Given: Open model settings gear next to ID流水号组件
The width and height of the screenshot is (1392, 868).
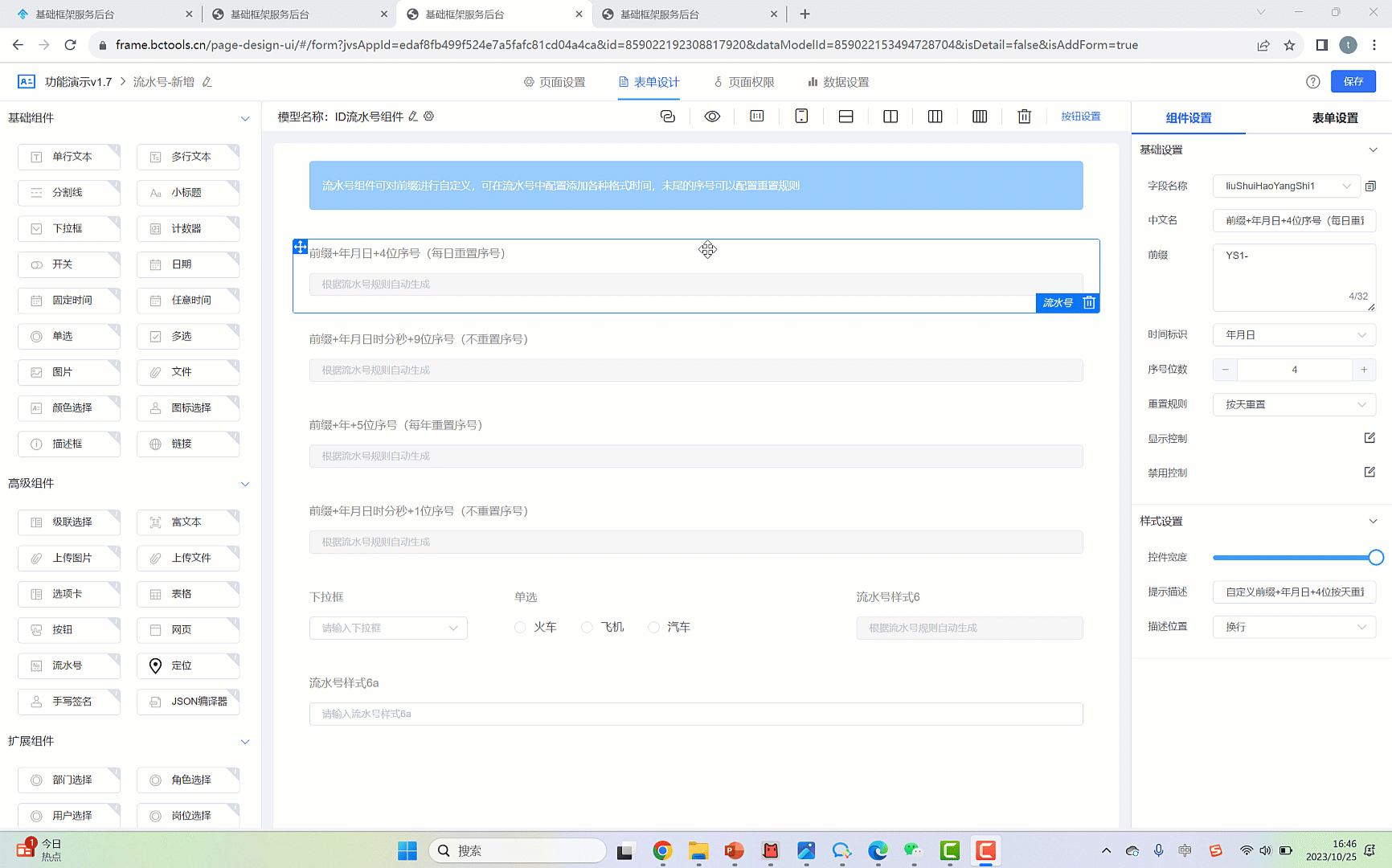Looking at the screenshot, I should point(429,117).
